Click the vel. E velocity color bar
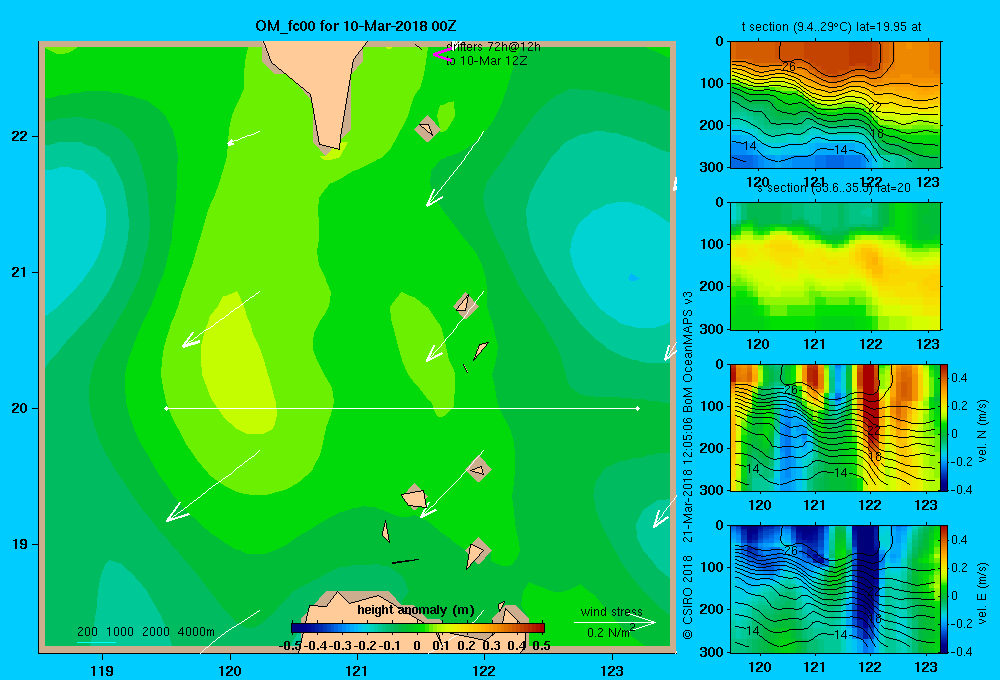This screenshot has height=680, width=1000. pos(945,588)
